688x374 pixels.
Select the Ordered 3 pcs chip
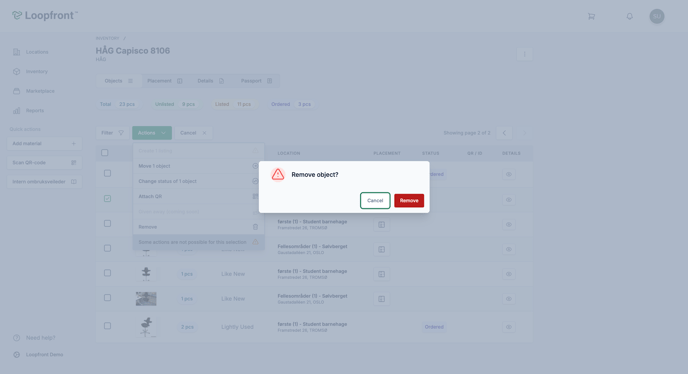tap(291, 104)
